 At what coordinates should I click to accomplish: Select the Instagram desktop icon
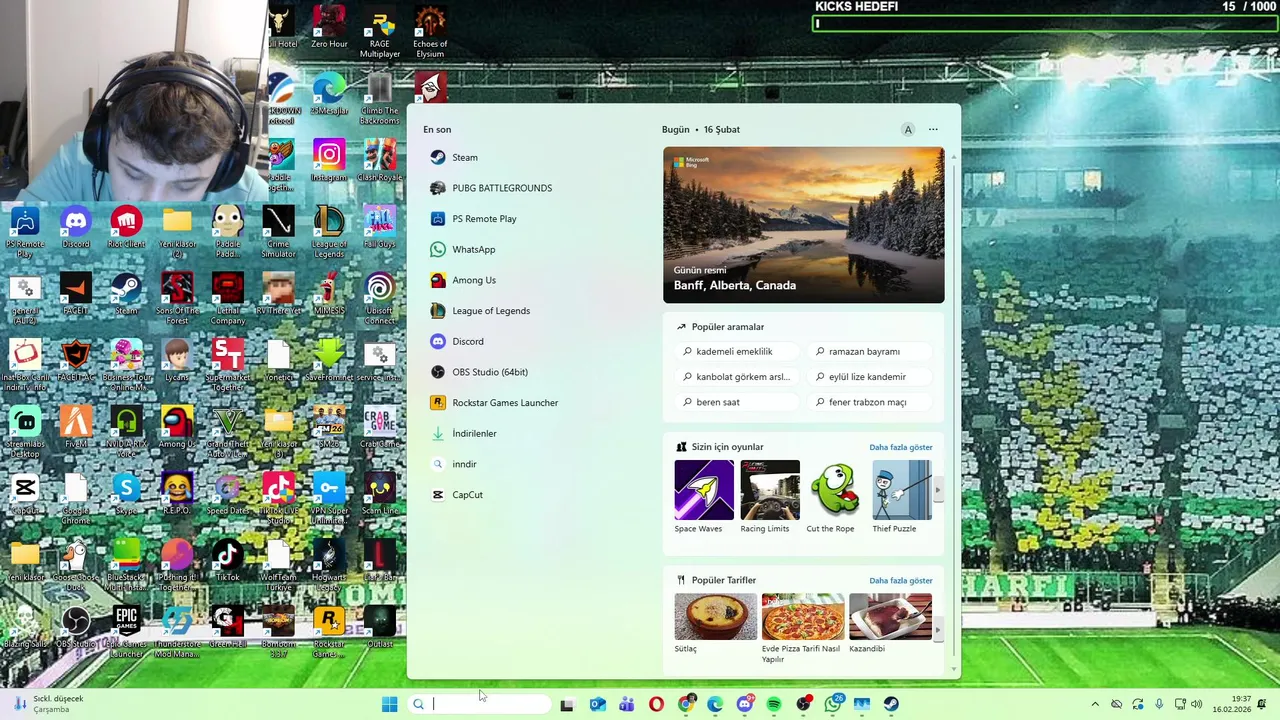(x=328, y=161)
